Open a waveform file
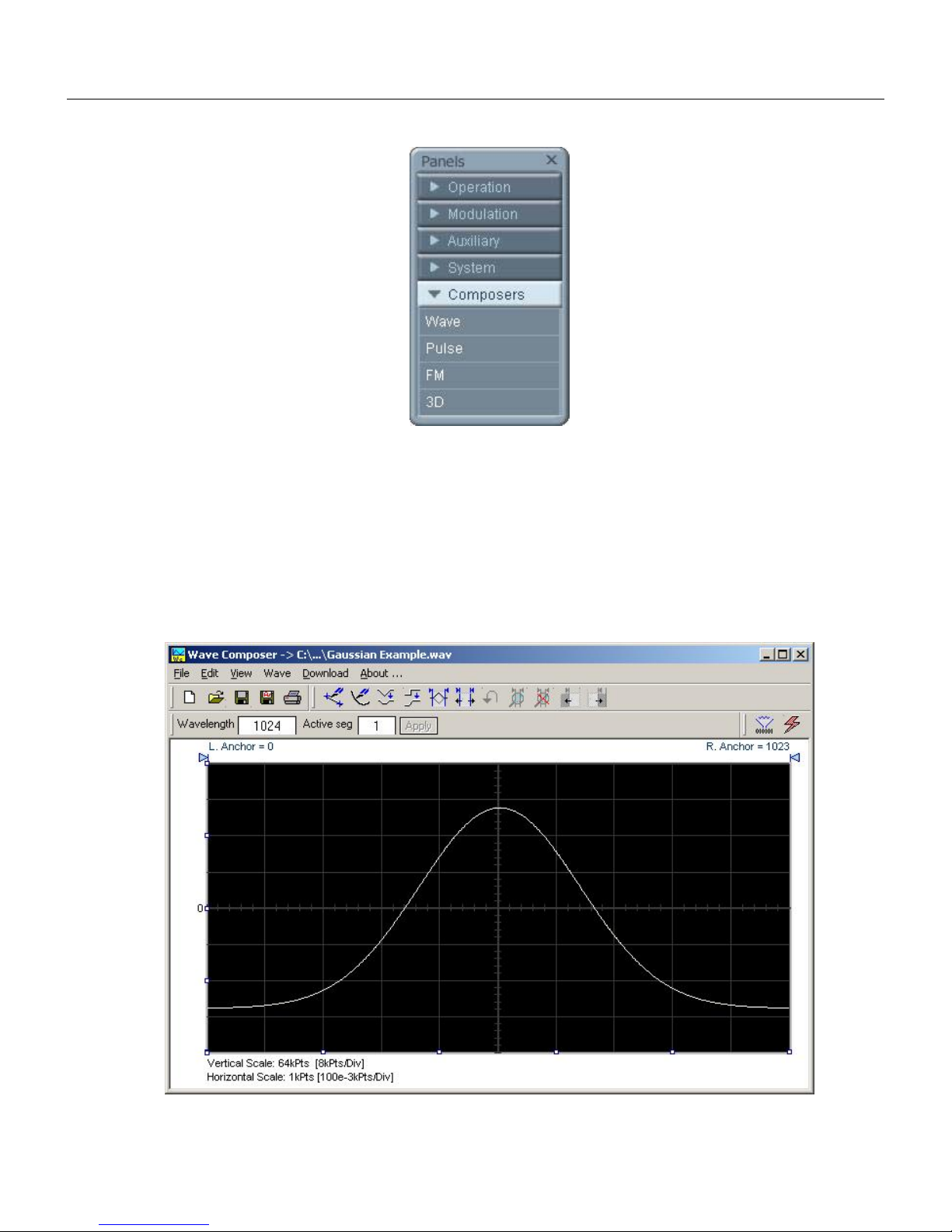 [215, 697]
